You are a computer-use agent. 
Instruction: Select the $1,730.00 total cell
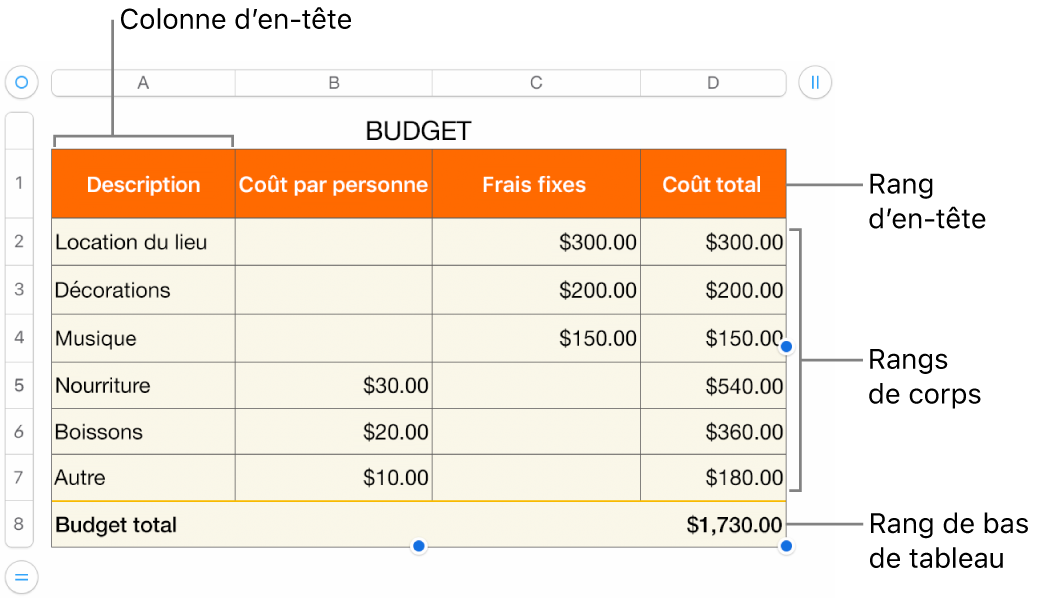[x=712, y=525]
